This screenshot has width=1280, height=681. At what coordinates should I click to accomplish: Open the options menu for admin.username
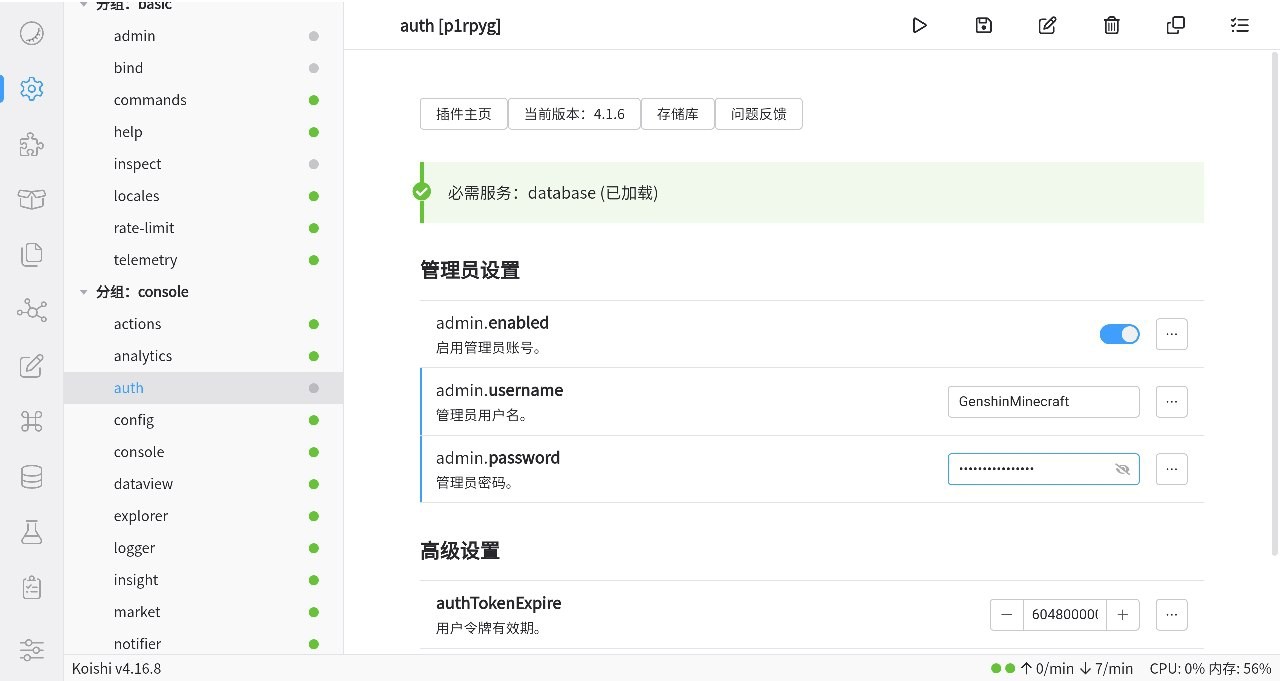tap(1171, 402)
